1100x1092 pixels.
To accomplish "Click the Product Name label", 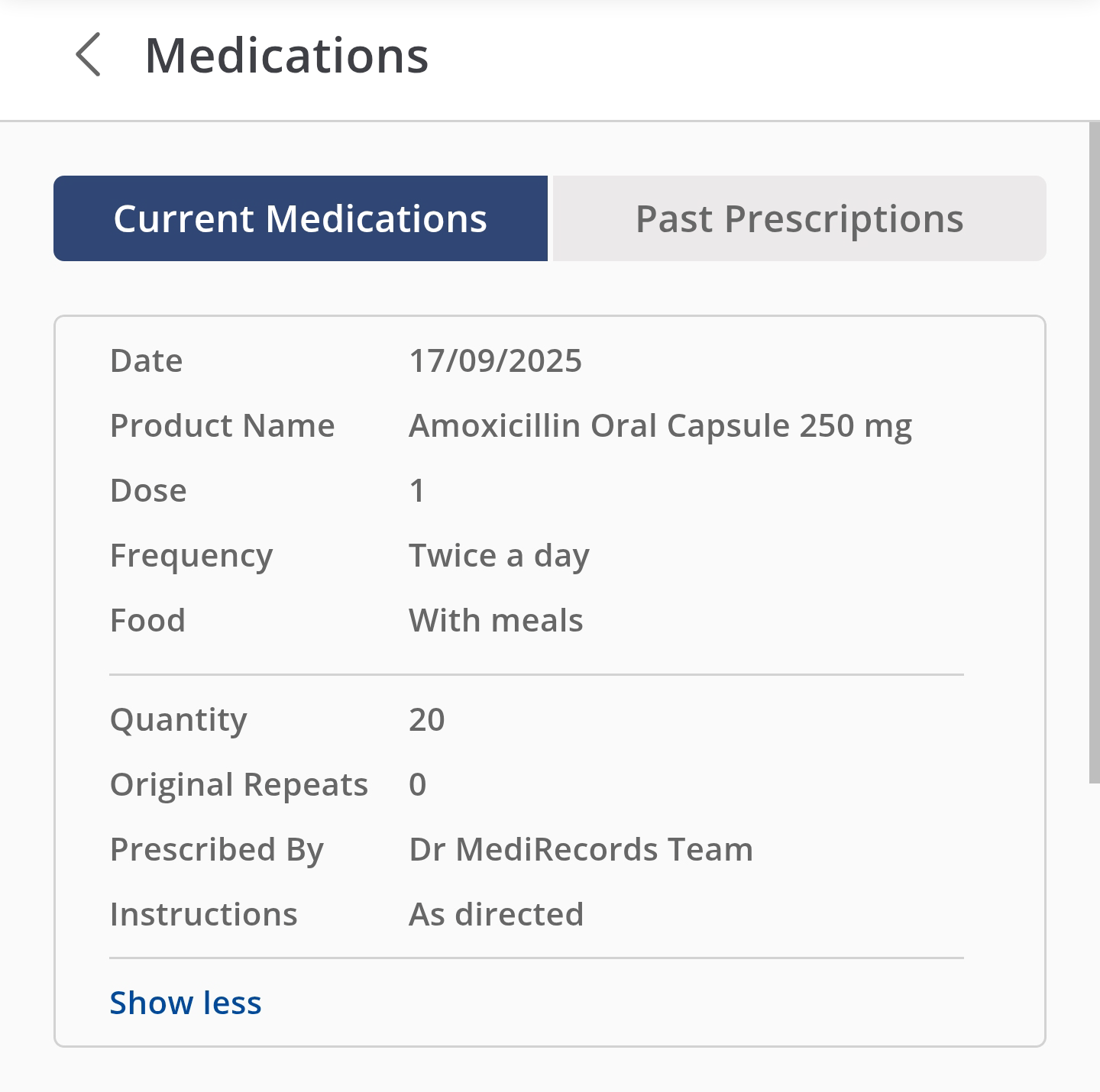I will 222,425.
